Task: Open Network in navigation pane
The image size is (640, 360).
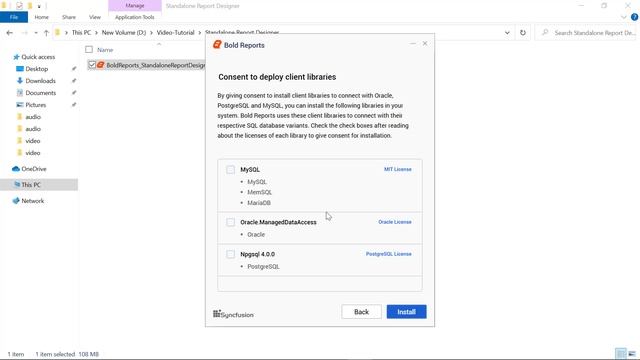Action: [32, 201]
